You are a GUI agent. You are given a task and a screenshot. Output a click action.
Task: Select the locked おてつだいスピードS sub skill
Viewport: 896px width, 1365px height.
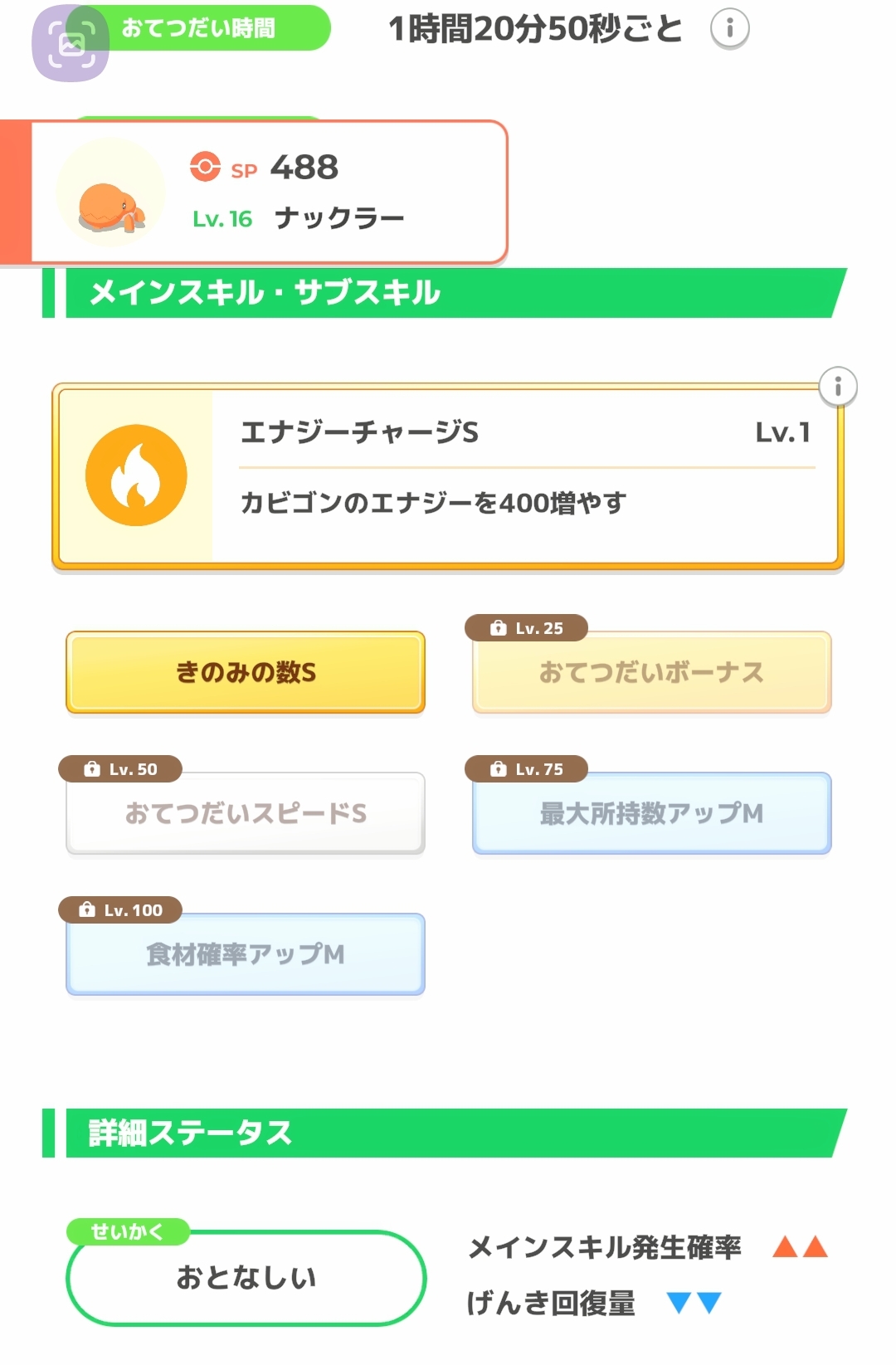click(x=246, y=814)
